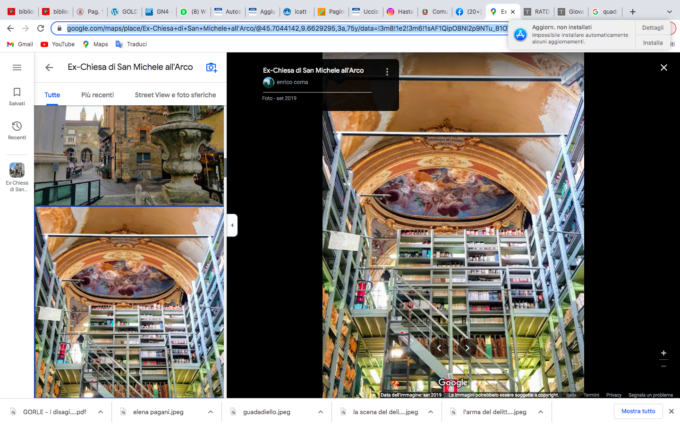
Task: Expand the tab search dropdown
Action: pos(669,12)
